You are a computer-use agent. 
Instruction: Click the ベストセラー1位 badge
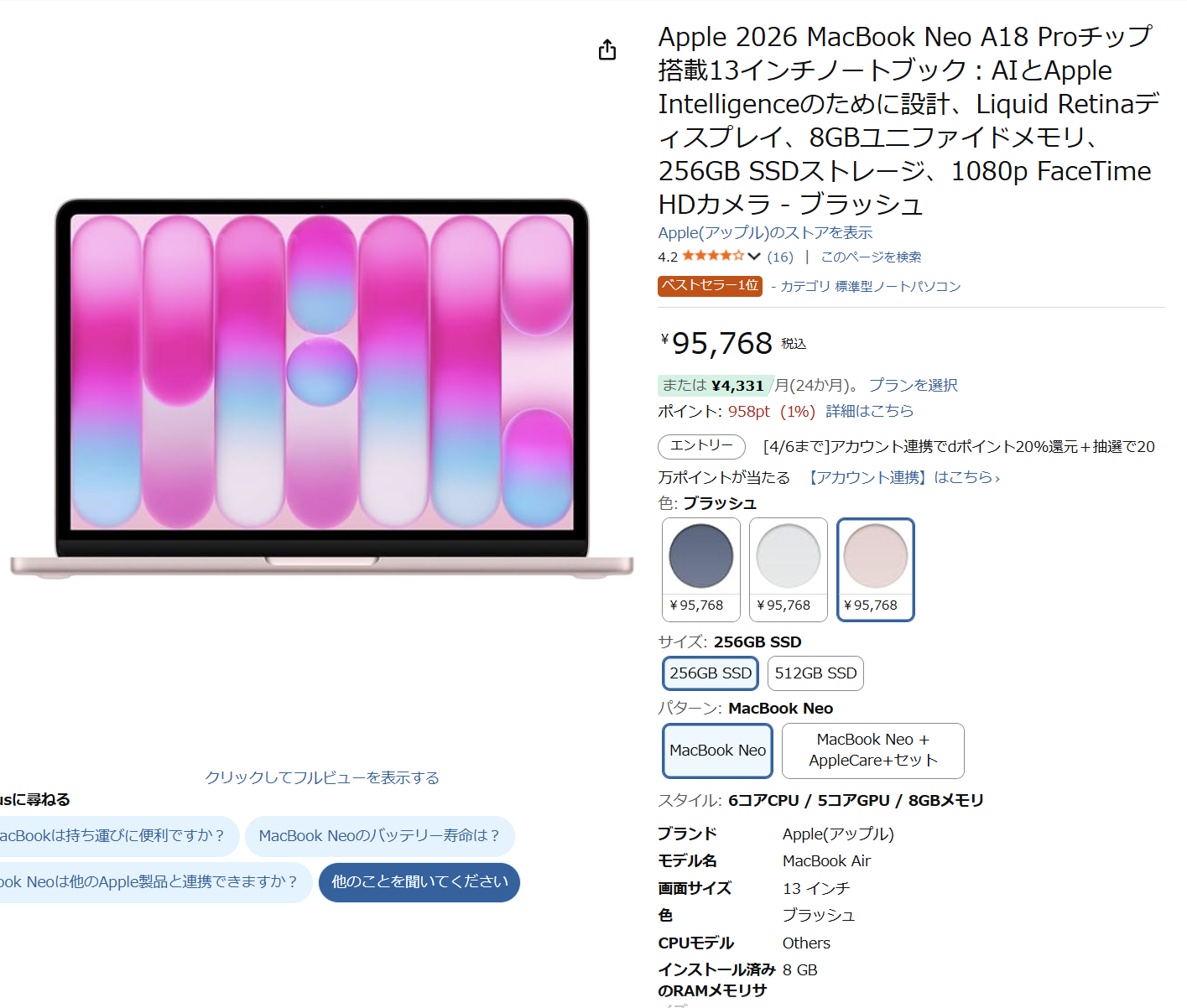710,286
